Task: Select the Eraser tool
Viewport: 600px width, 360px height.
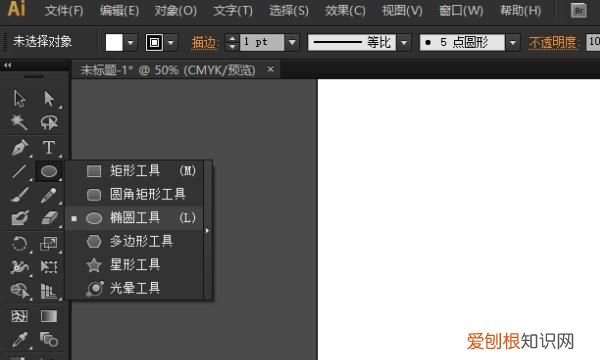Action: point(49,218)
